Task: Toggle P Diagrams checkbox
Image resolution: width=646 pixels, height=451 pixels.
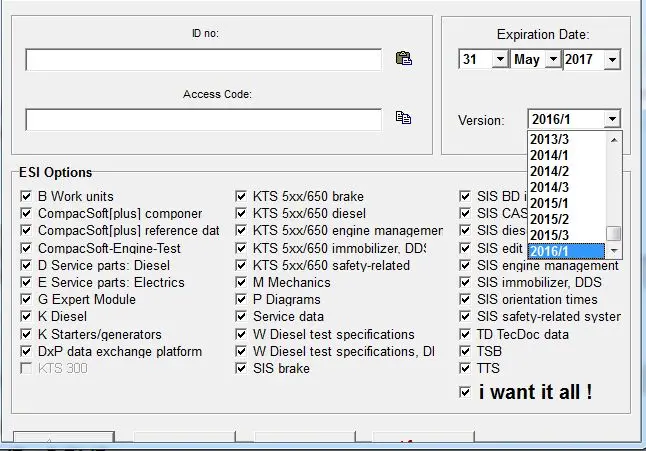Action: pyautogui.click(x=241, y=299)
